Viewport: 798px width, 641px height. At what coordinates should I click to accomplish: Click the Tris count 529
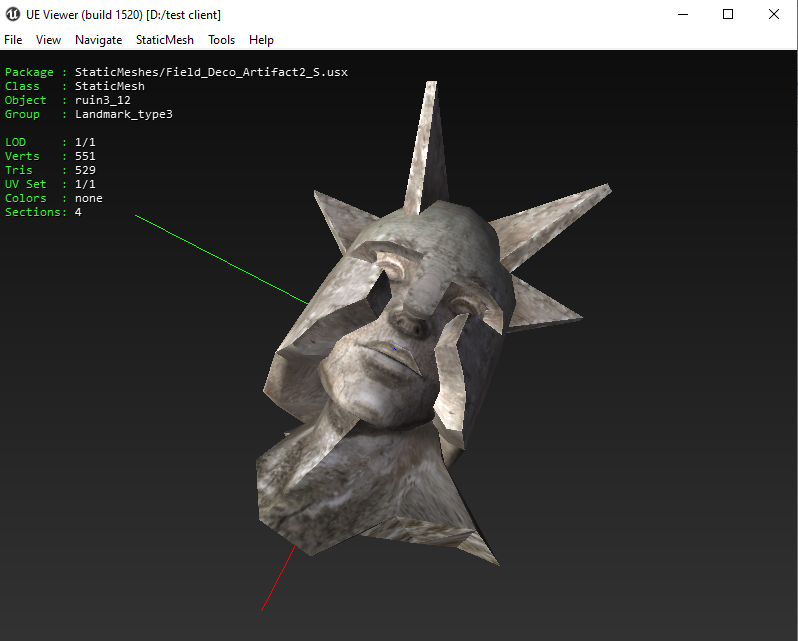85,171
